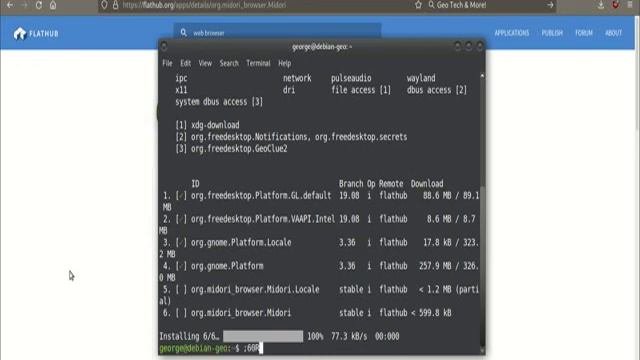The width and height of the screenshot is (640, 360).
Task: Click the Download column header
Action: coord(427,184)
